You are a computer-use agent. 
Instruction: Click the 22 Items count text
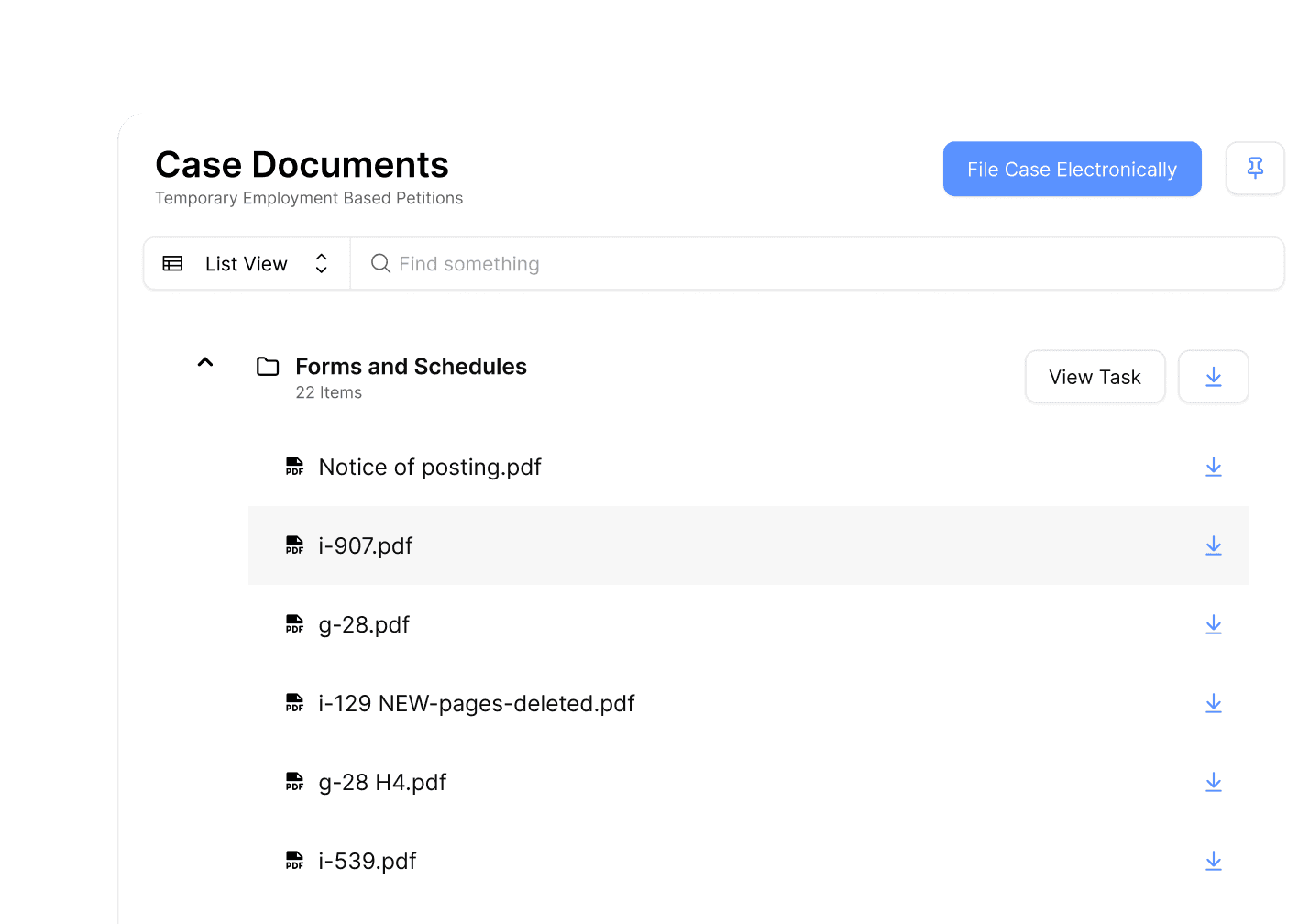pos(329,392)
